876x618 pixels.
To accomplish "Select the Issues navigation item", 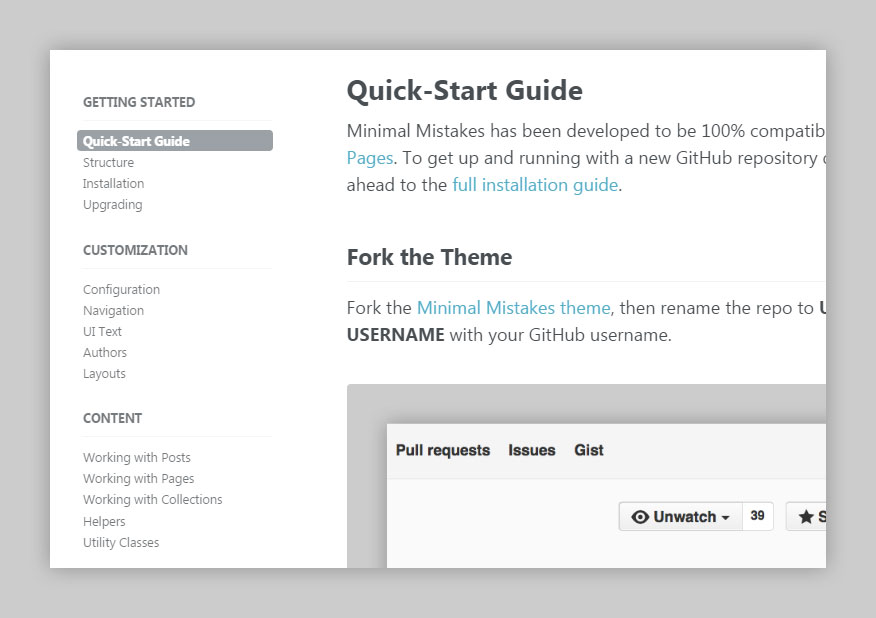I will click(x=531, y=450).
